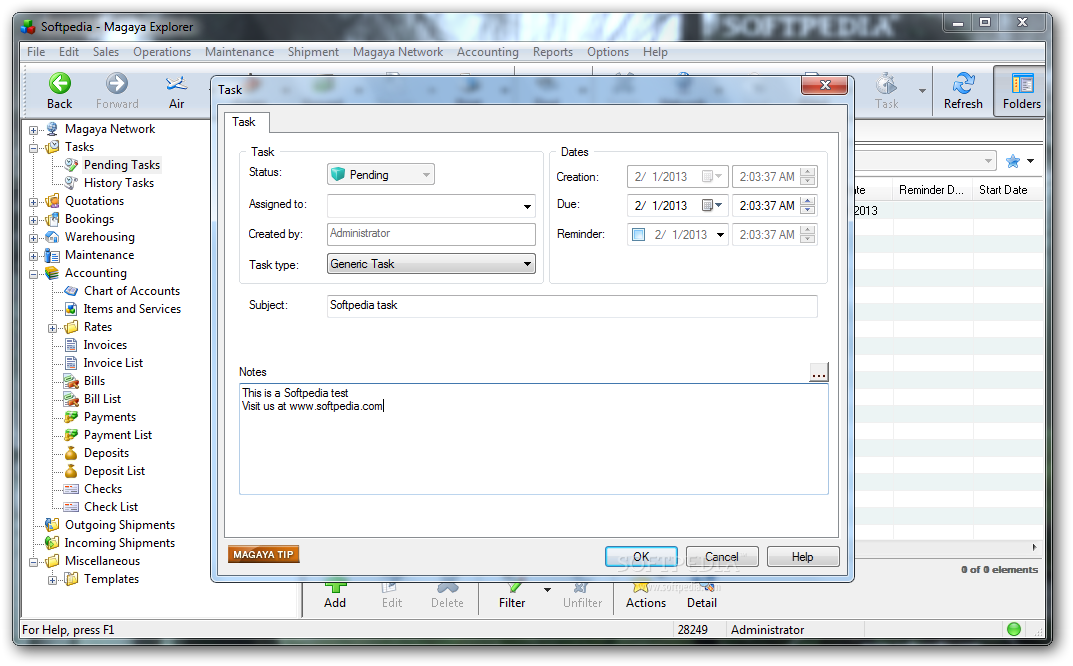The width and height of the screenshot is (1073, 666).
Task: Open the File menu
Action: coord(36,52)
